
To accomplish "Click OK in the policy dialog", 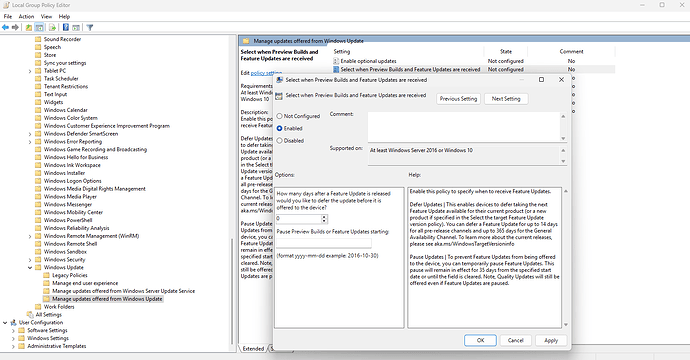I will pyautogui.click(x=480, y=340).
